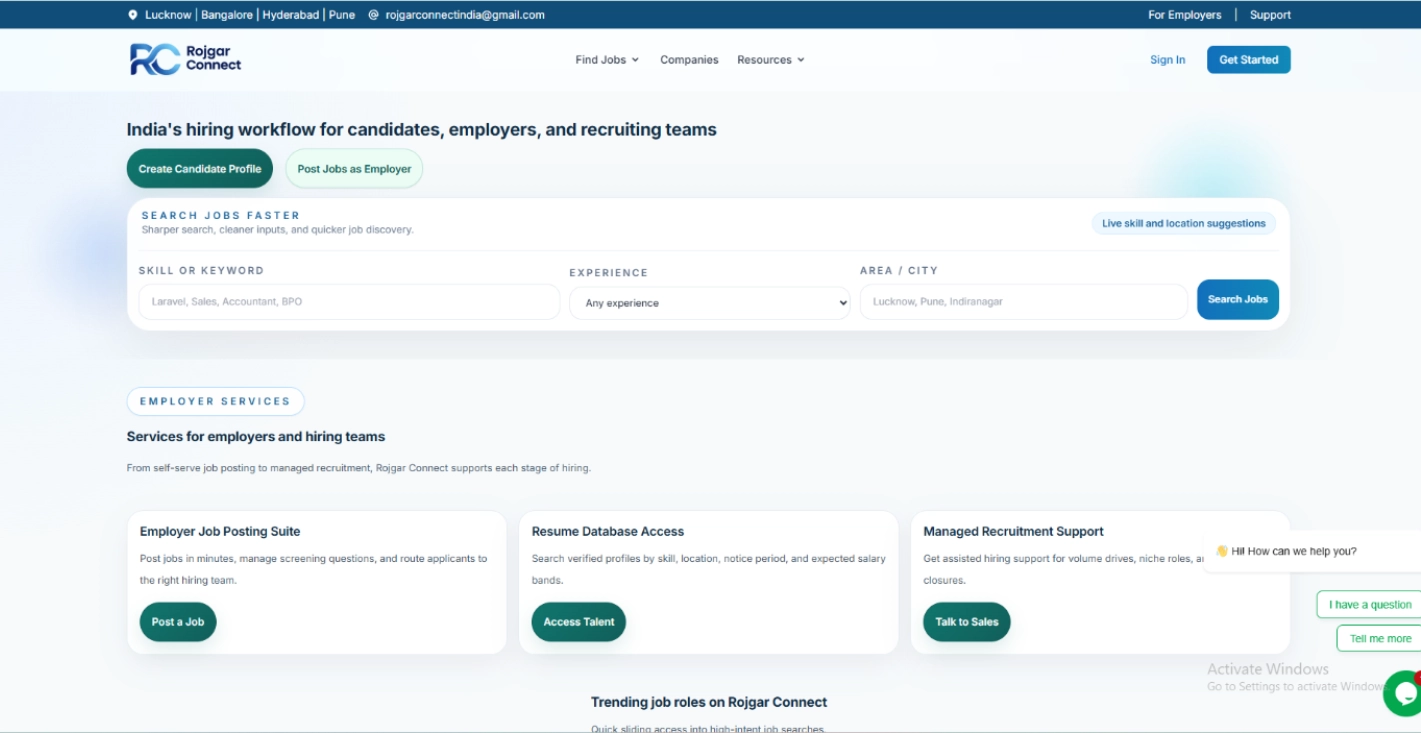The width and height of the screenshot is (1421, 733).
Task: Open the green chat widget icon
Action: point(1402,693)
